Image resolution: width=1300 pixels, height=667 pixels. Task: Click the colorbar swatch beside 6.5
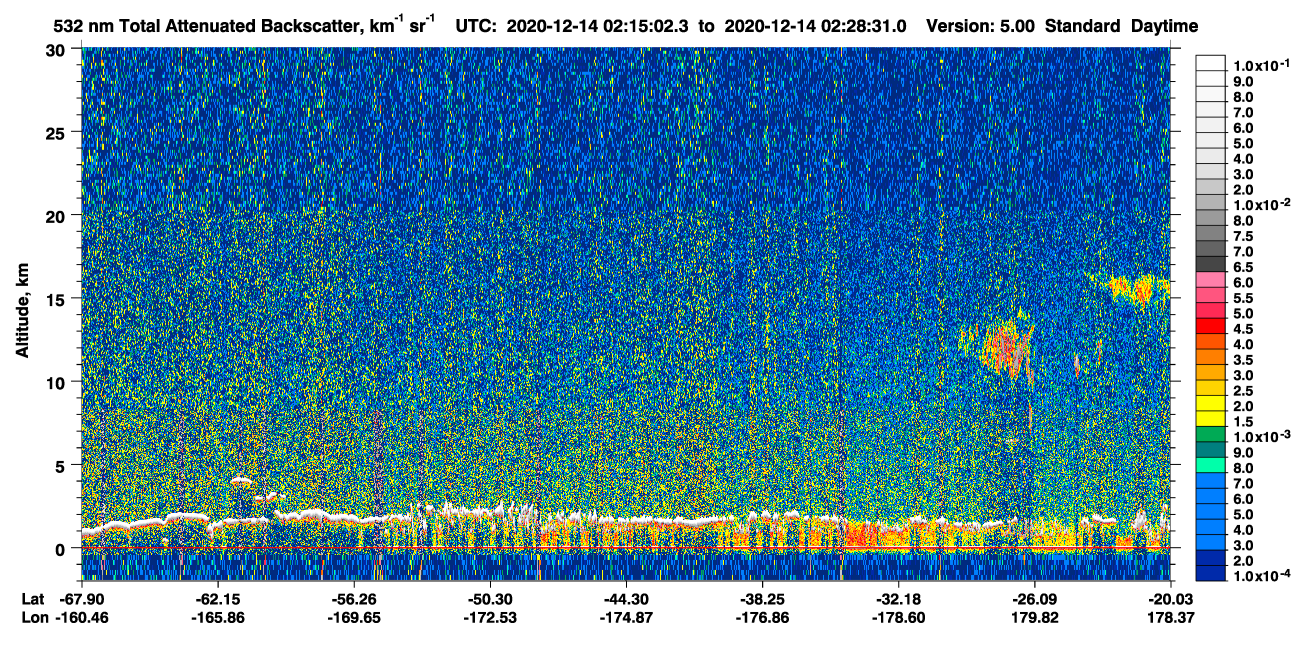(x=1211, y=265)
